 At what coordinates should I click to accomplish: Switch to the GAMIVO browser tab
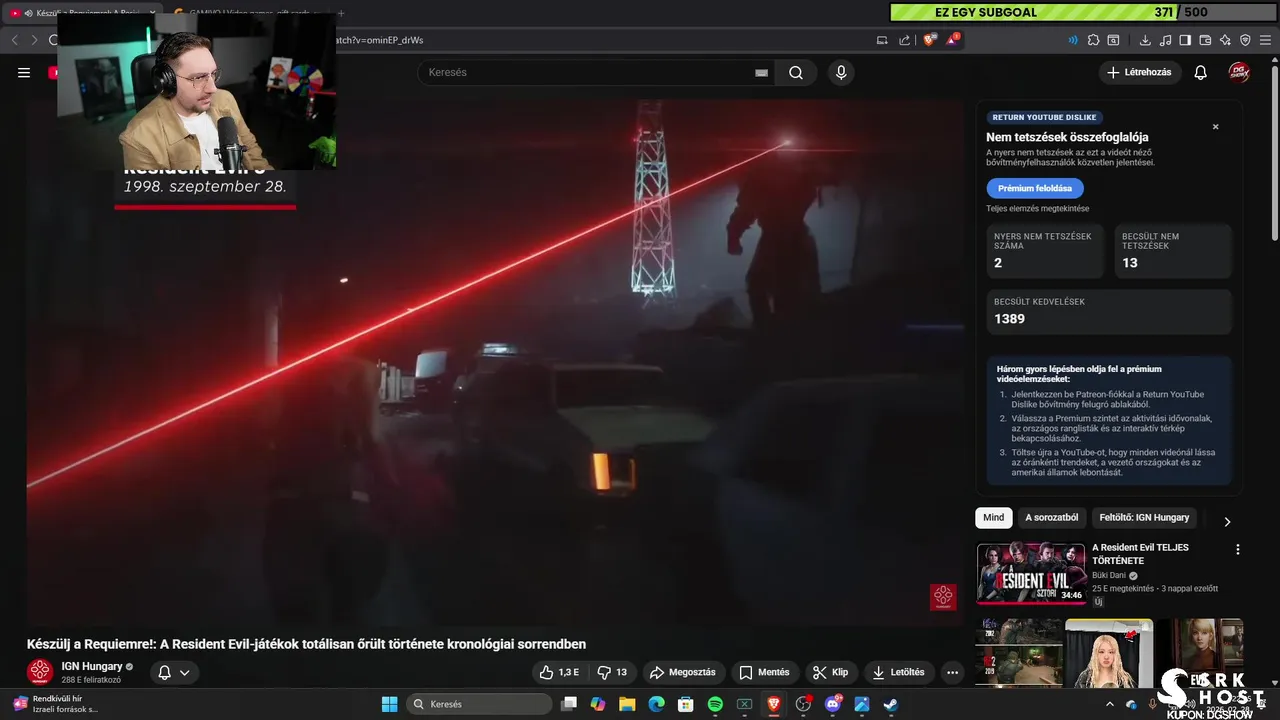(x=250, y=13)
